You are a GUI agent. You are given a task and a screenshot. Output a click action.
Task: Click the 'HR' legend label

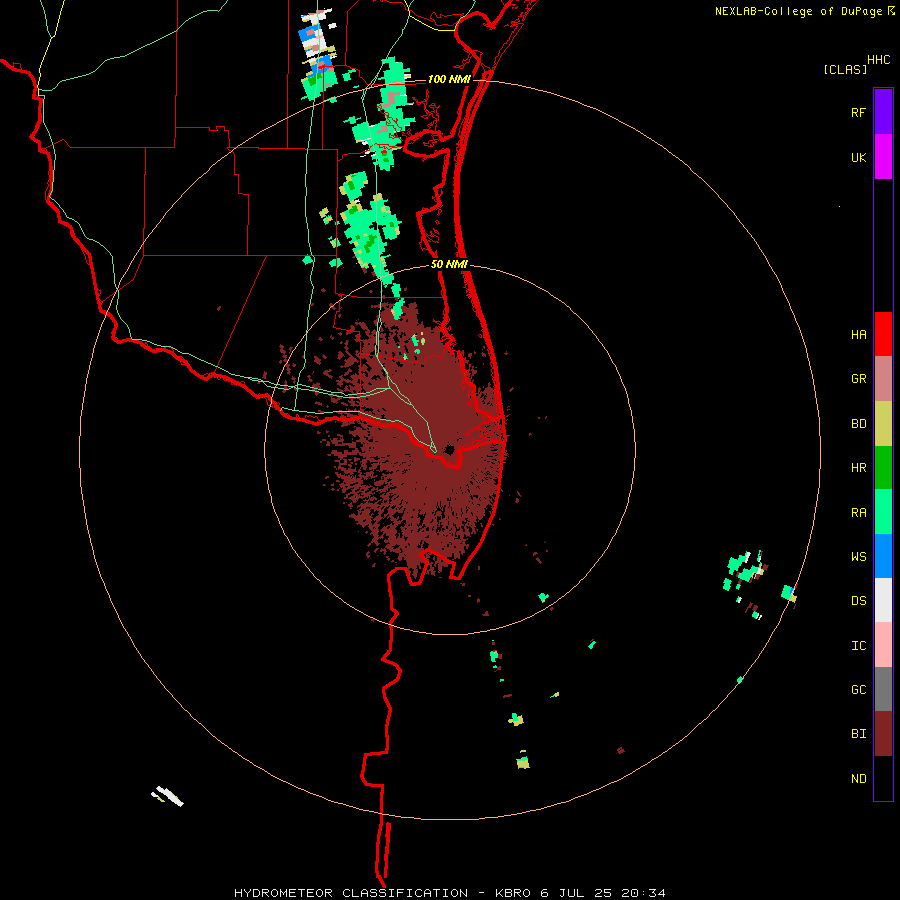pos(858,468)
